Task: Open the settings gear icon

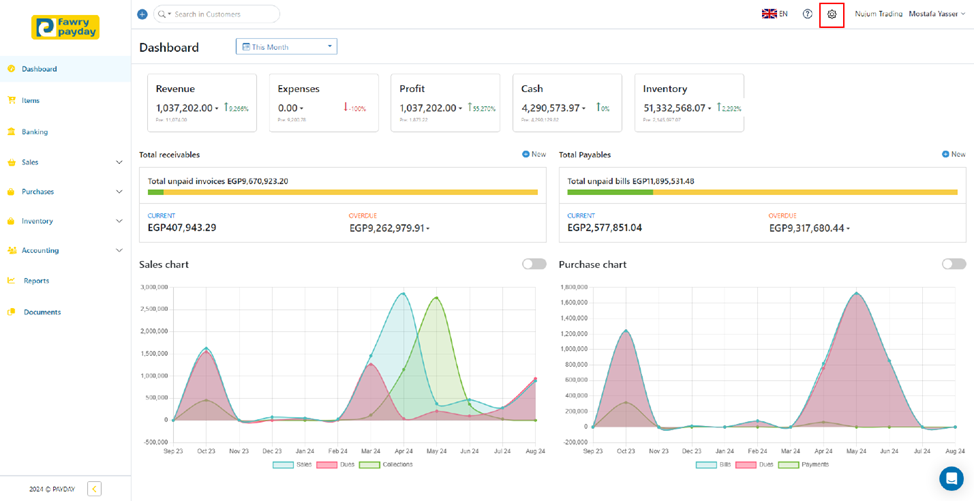Action: (x=832, y=15)
